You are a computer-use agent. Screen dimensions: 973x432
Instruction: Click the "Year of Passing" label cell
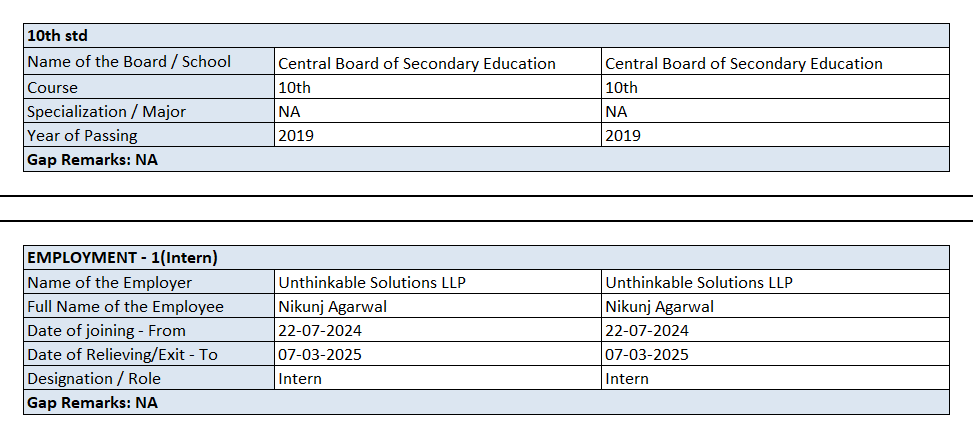pos(83,135)
